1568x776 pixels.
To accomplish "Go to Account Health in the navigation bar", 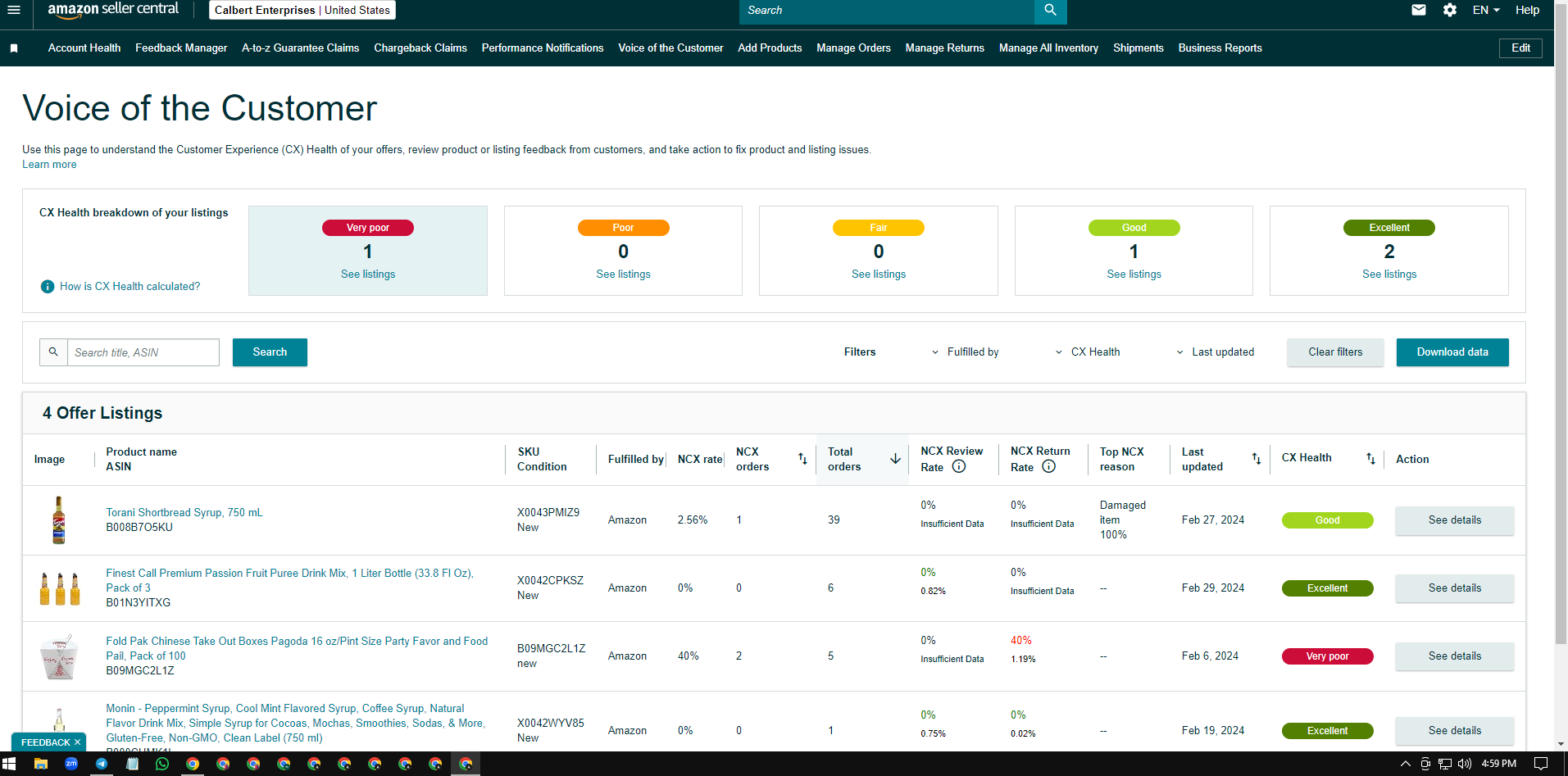I will (84, 48).
